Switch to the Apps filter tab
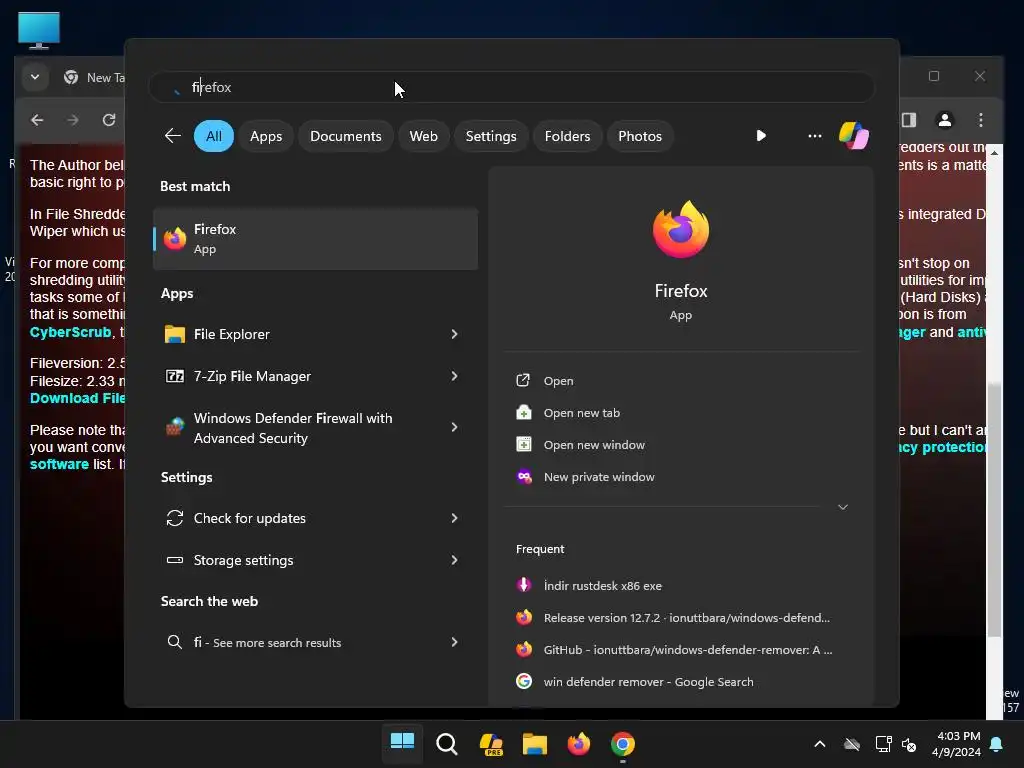This screenshot has width=1024, height=768. (x=266, y=136)
